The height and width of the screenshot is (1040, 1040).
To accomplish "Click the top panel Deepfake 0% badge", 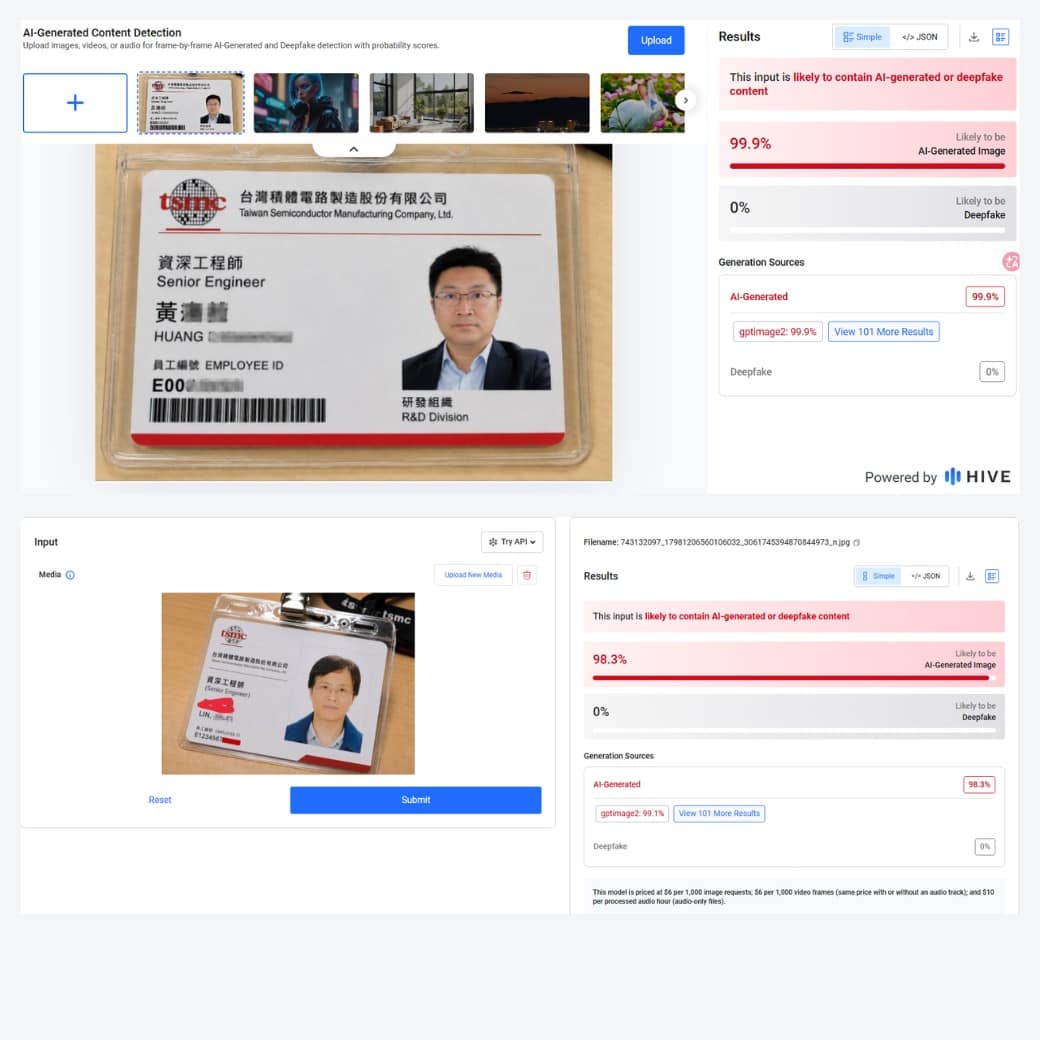I will click(x=992, y=371).
